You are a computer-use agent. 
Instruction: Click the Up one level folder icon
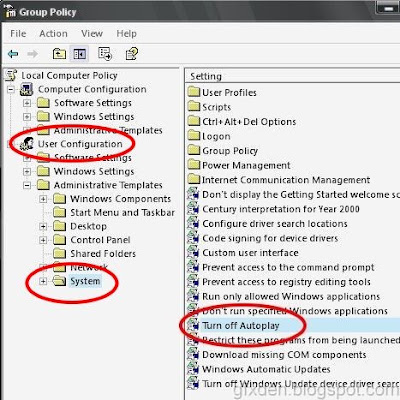[59, 54]
